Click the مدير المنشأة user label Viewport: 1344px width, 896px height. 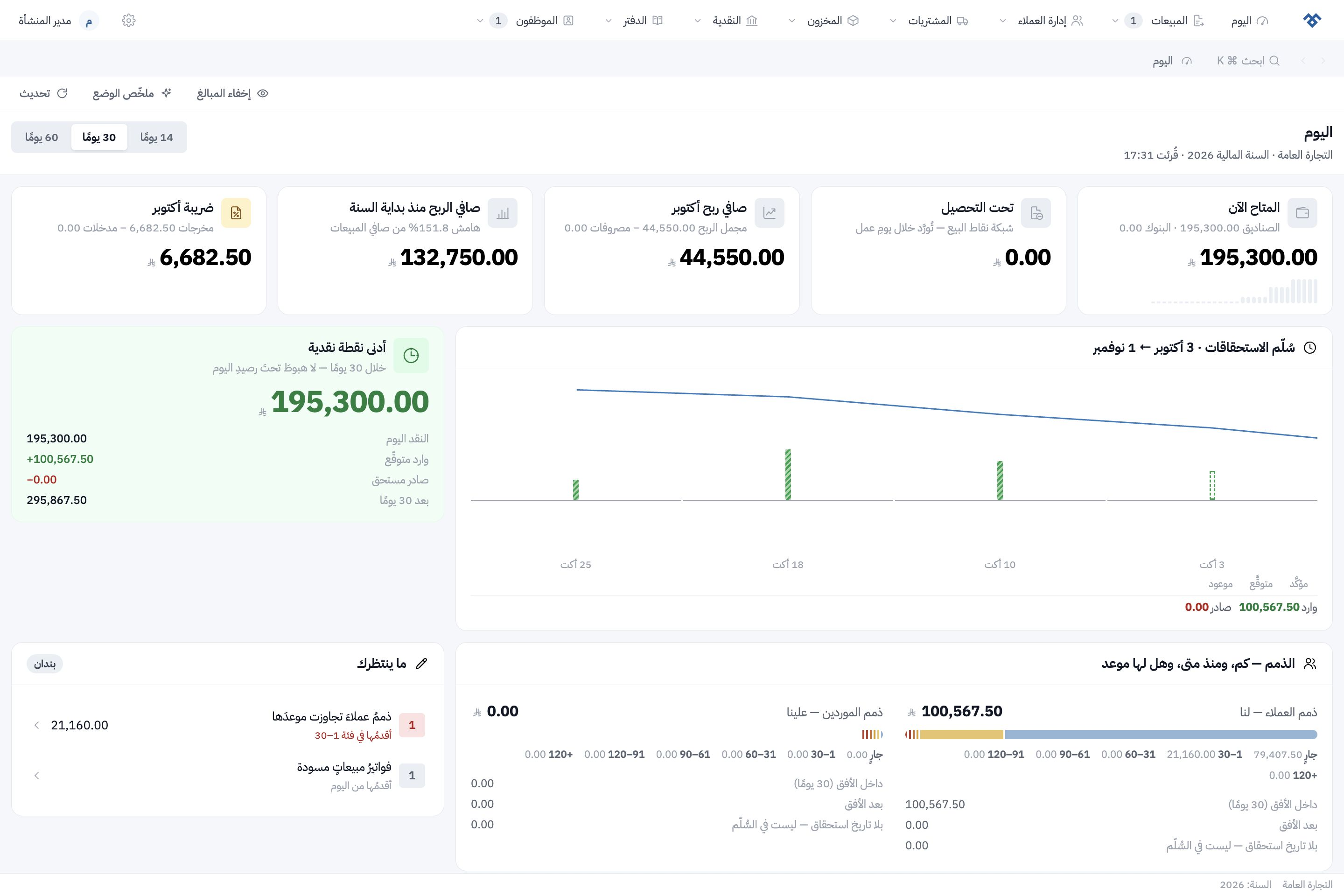pyautogui.click(x=45, y=21)
